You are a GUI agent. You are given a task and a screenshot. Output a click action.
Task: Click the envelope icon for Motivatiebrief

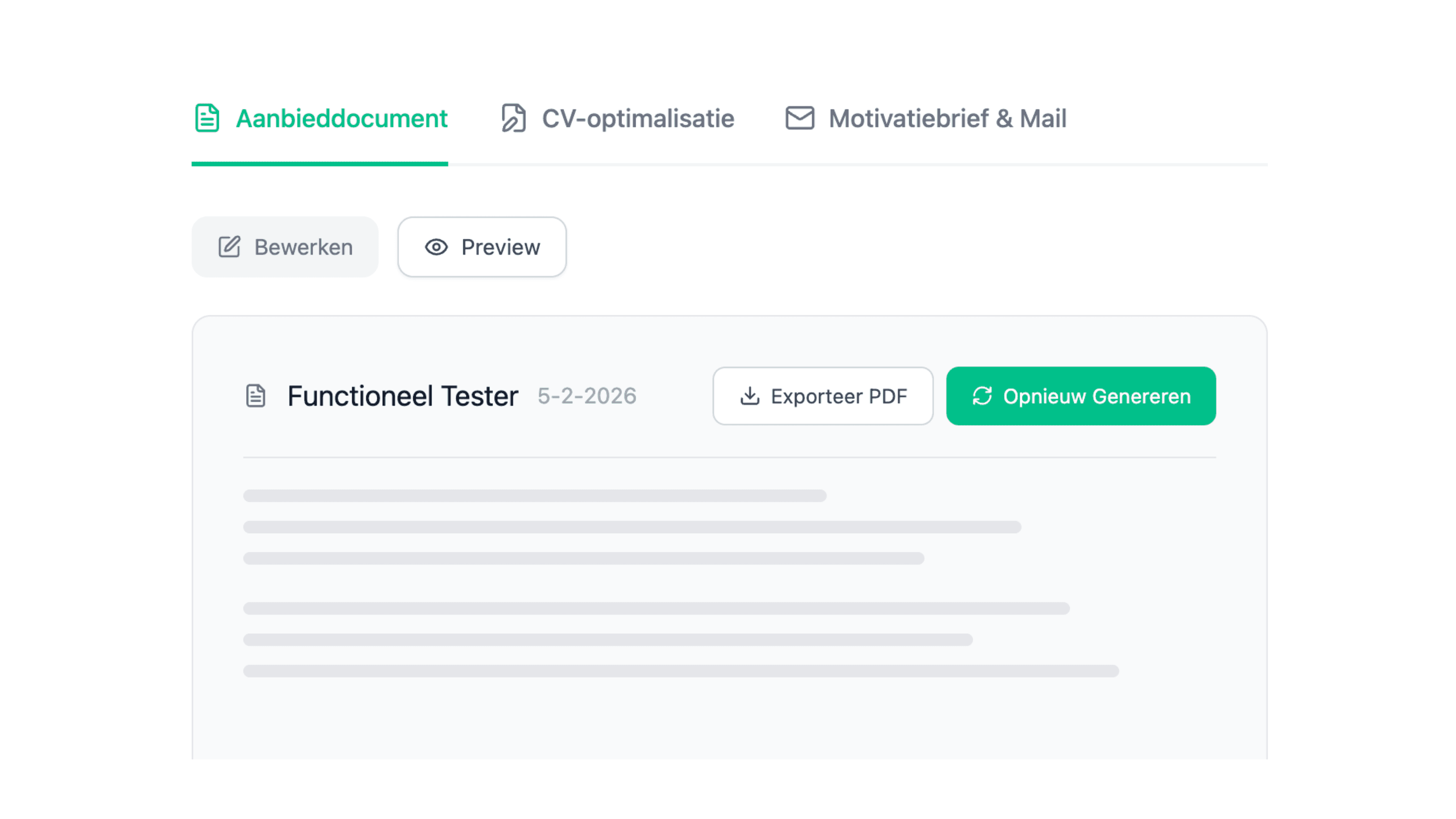[800, 118]
